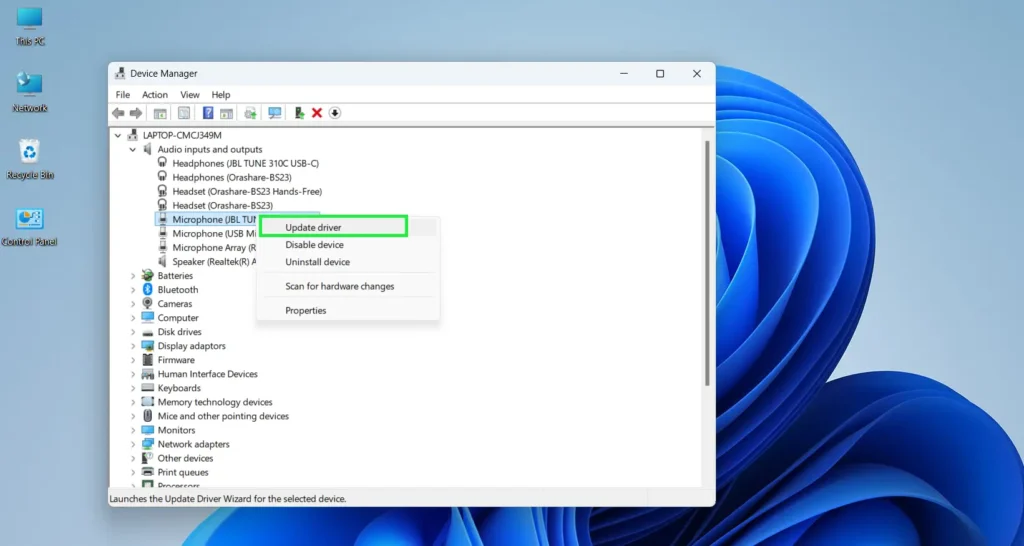Viewport: 1024px width, 546px height.
Task: Click the 'Memory technology devices' label
Action: 215,402
